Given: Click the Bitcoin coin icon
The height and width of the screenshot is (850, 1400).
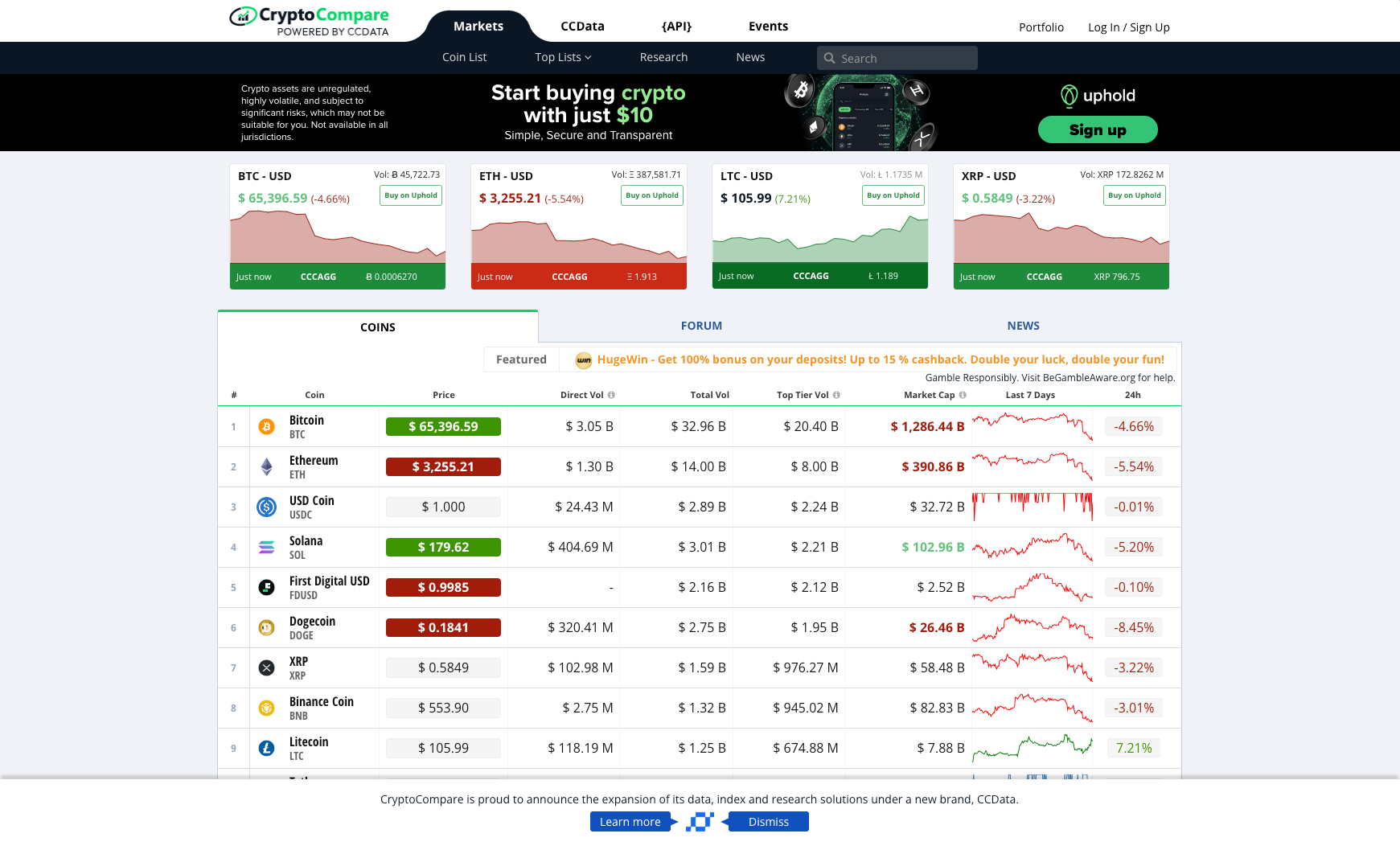Looking at the screenshot, I should tap(266, 427).
